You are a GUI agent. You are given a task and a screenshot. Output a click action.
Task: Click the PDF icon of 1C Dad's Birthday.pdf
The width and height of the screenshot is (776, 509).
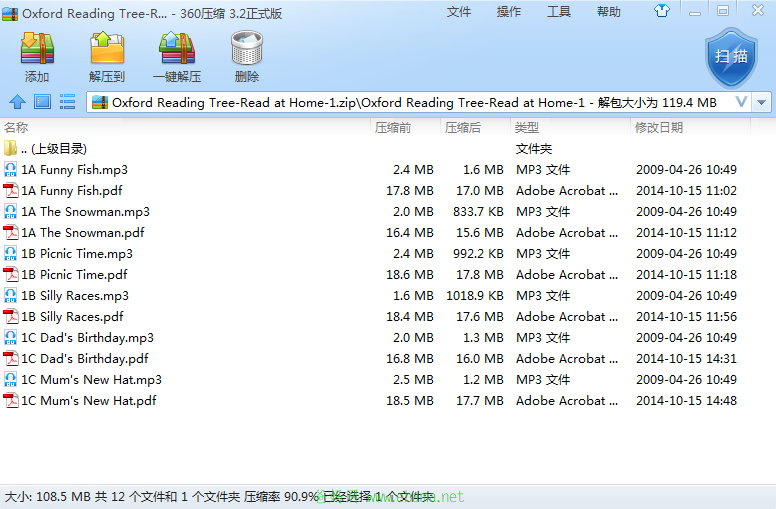[10, 358]
